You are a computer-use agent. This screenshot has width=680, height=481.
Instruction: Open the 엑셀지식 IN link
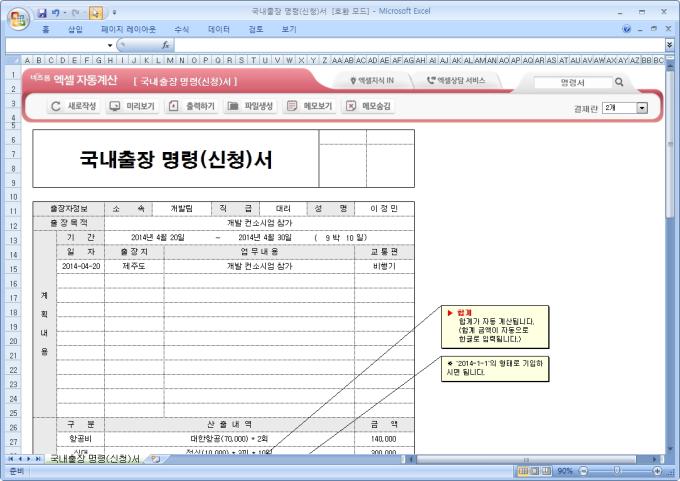coord(372,81)
